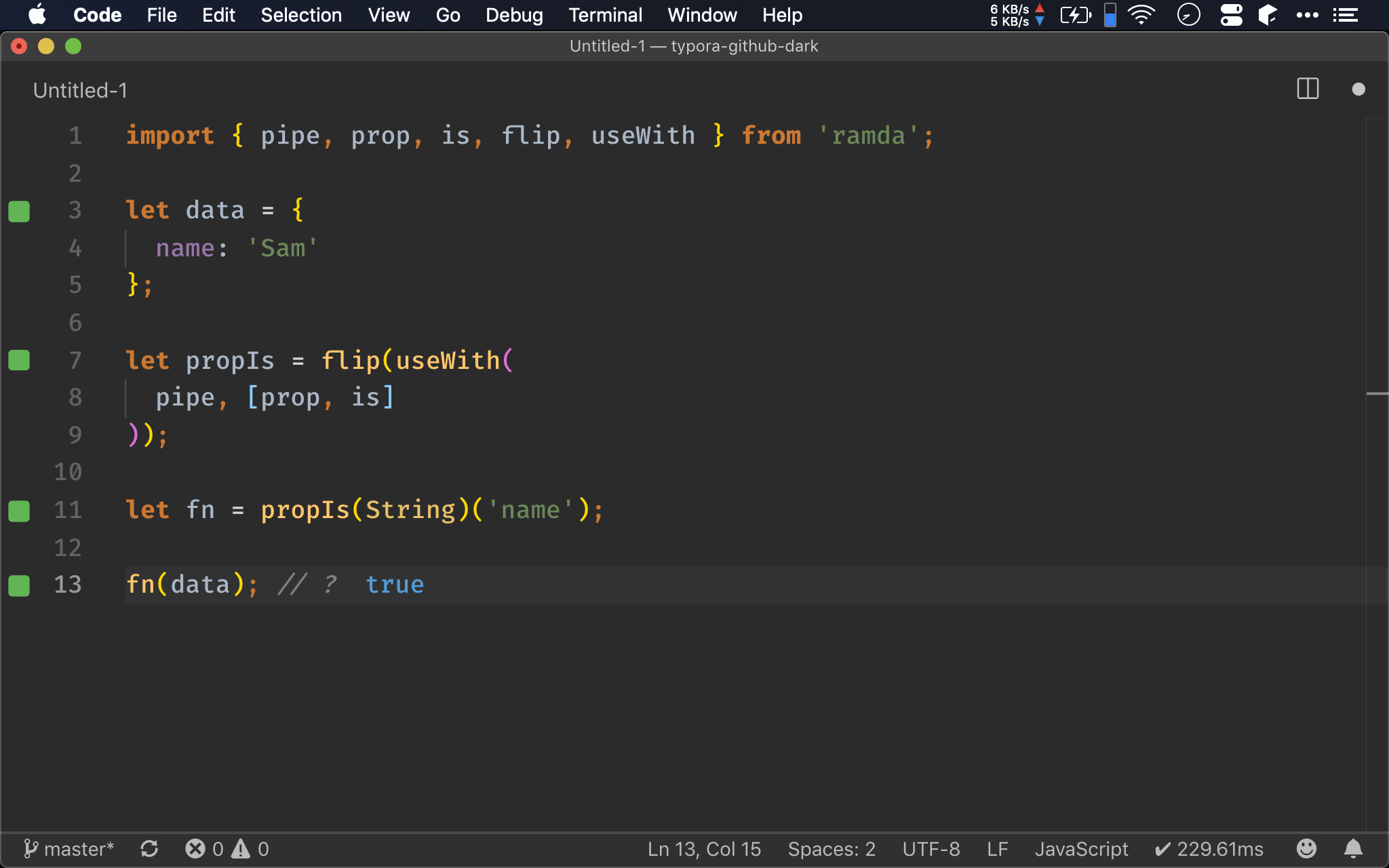Click String argument on line 11
This screenshot has width=1389, height=868.
410,510
